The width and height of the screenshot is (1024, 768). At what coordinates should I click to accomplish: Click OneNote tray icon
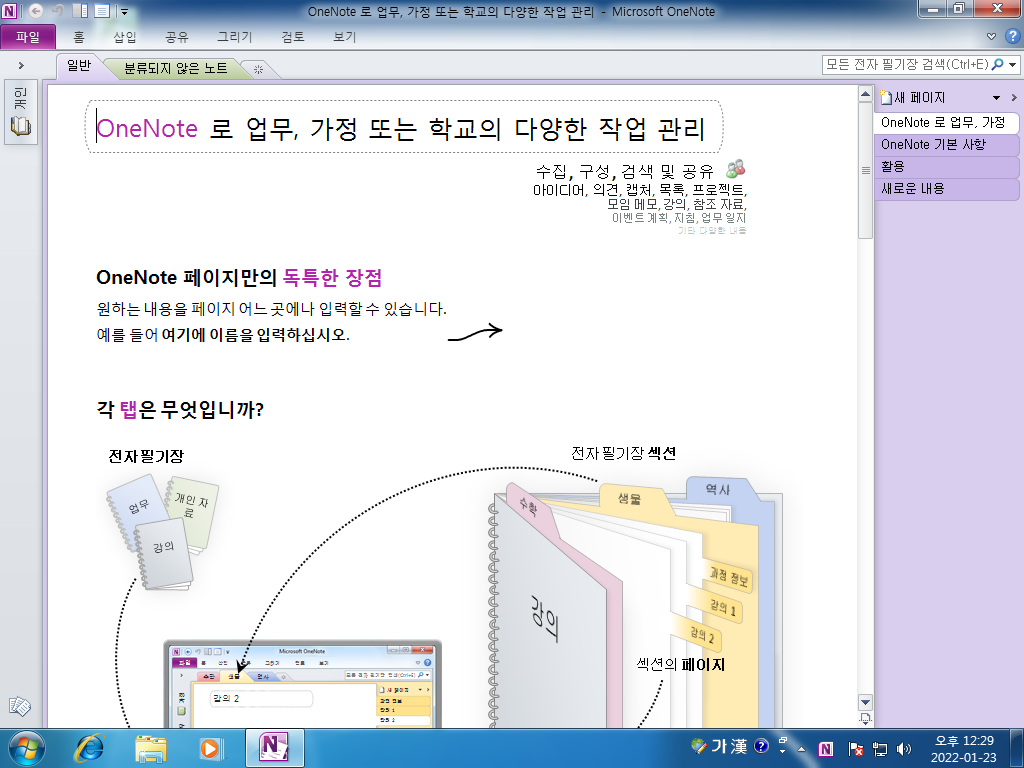[x=826, y=749]
